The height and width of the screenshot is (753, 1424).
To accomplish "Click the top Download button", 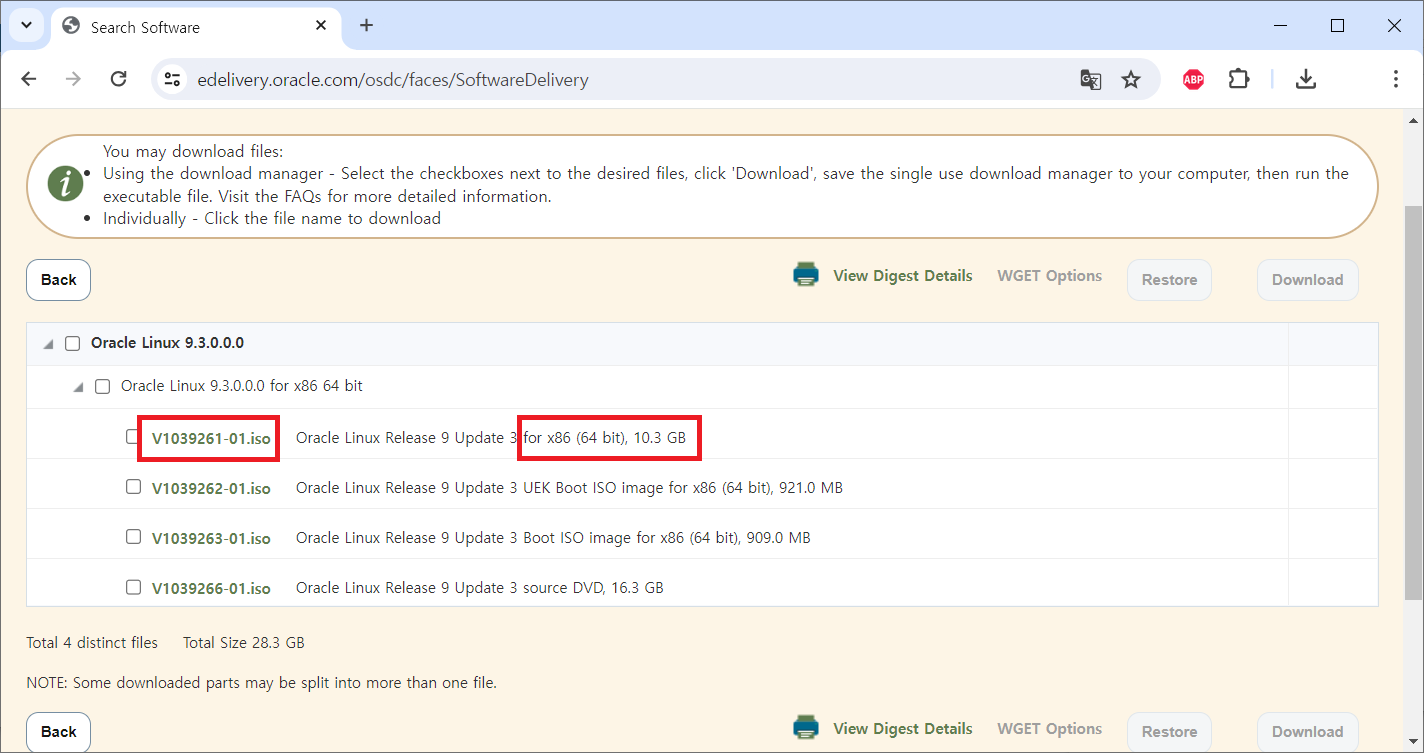I will pyautogui.click(x=1307, y=280).
